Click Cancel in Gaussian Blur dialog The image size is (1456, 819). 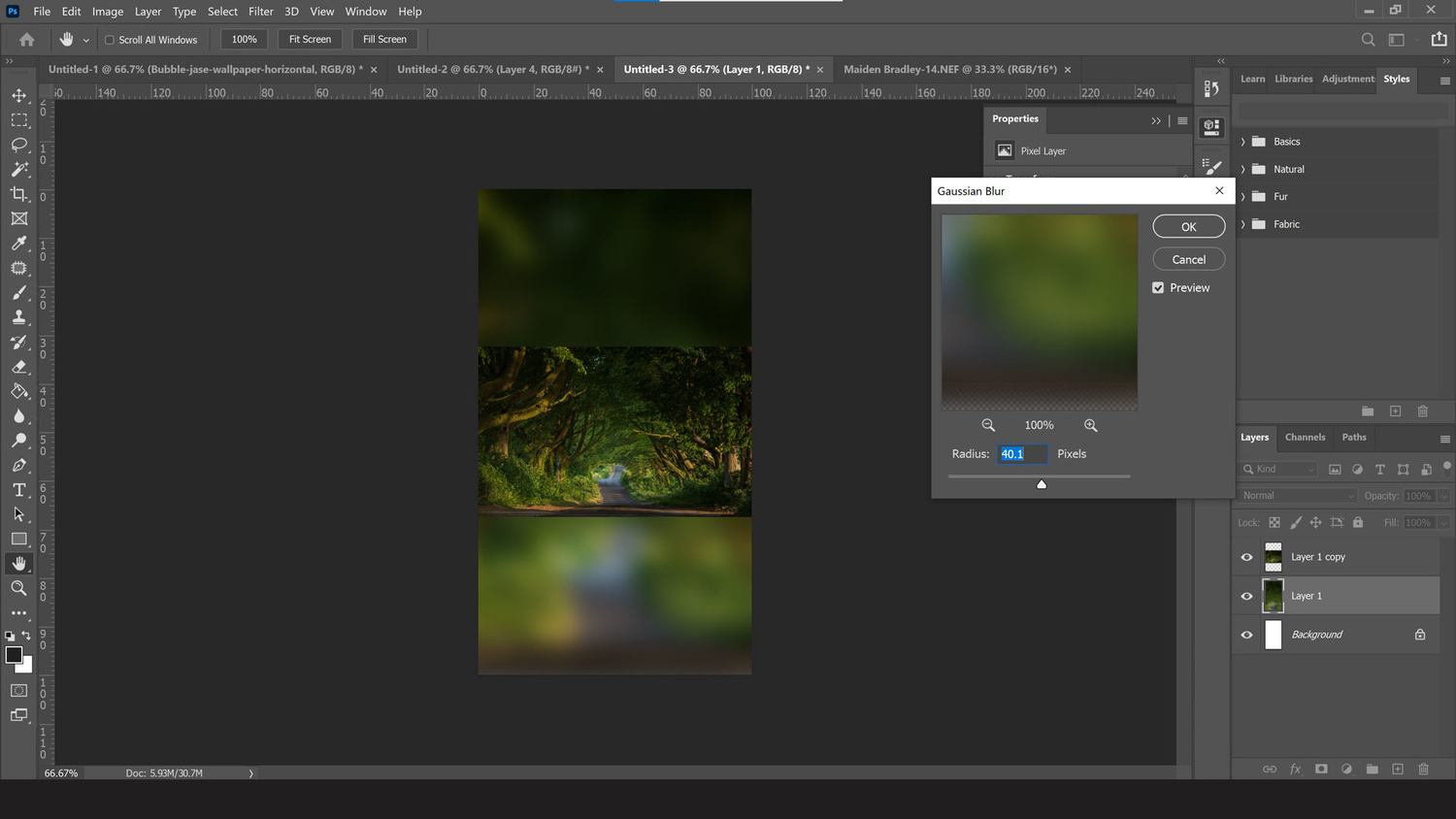1189,259
